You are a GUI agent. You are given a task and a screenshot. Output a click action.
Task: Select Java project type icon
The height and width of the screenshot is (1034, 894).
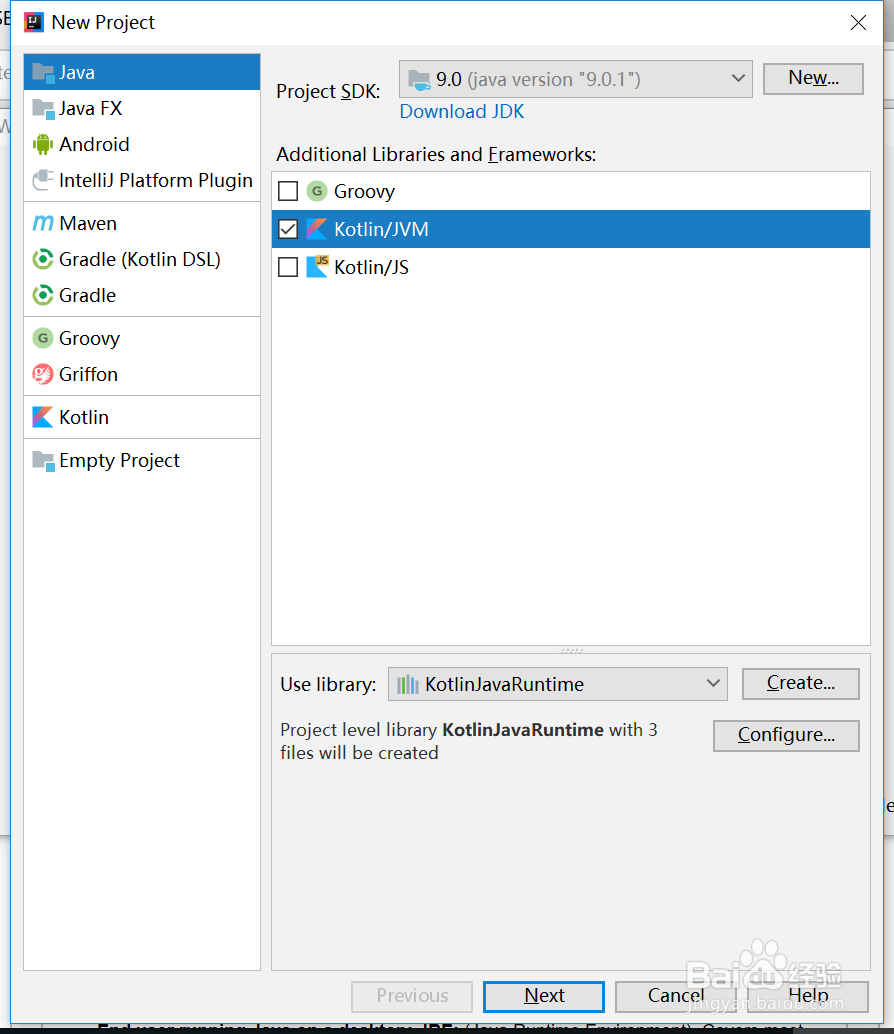(x=44, y=73)
